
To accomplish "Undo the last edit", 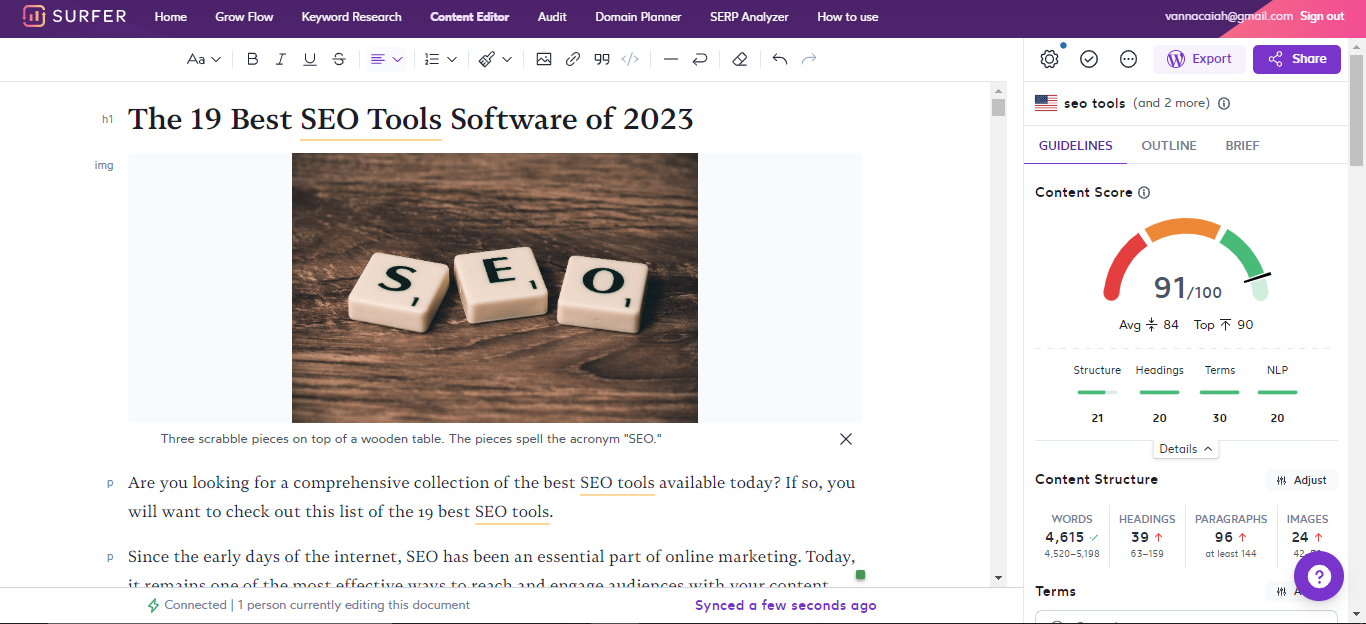I will pos(780,59).
